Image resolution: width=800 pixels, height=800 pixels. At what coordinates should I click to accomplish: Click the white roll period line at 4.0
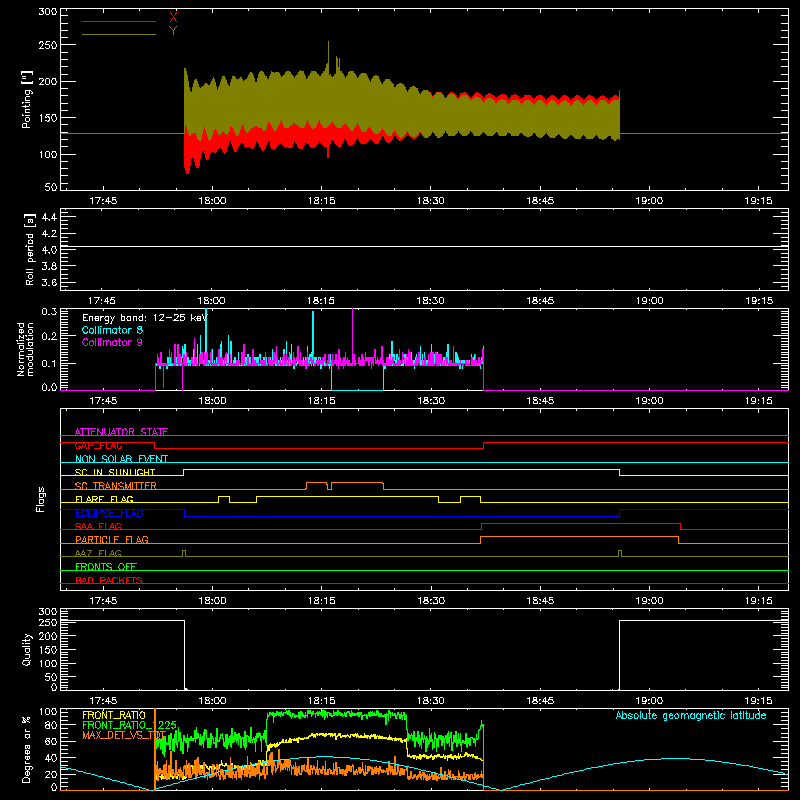point(424,246)
